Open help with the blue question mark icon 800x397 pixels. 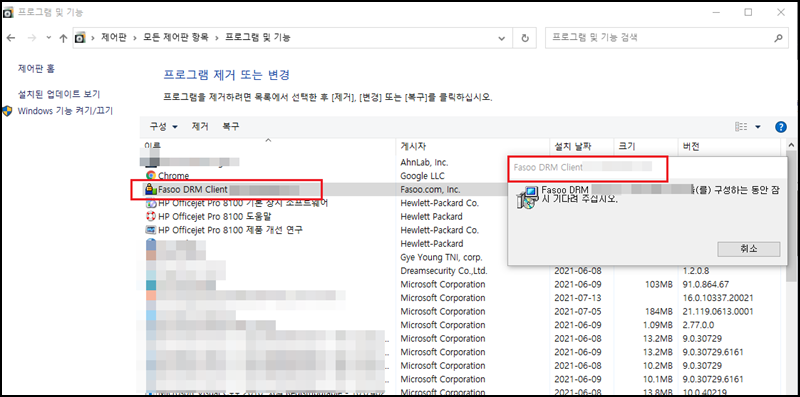[781, 127]
